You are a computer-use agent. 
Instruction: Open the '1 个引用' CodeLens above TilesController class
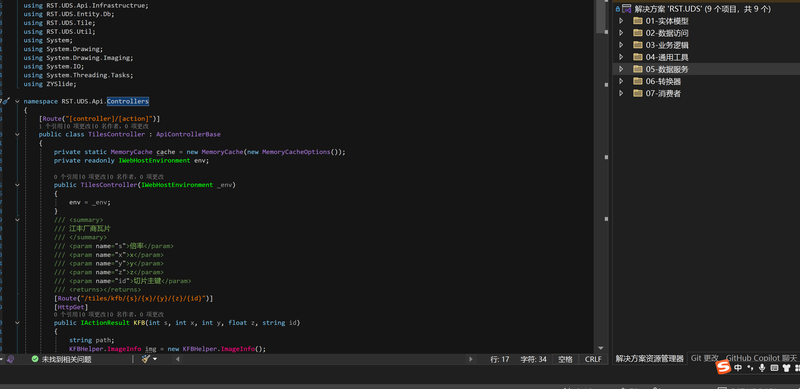tap(51, 126)
